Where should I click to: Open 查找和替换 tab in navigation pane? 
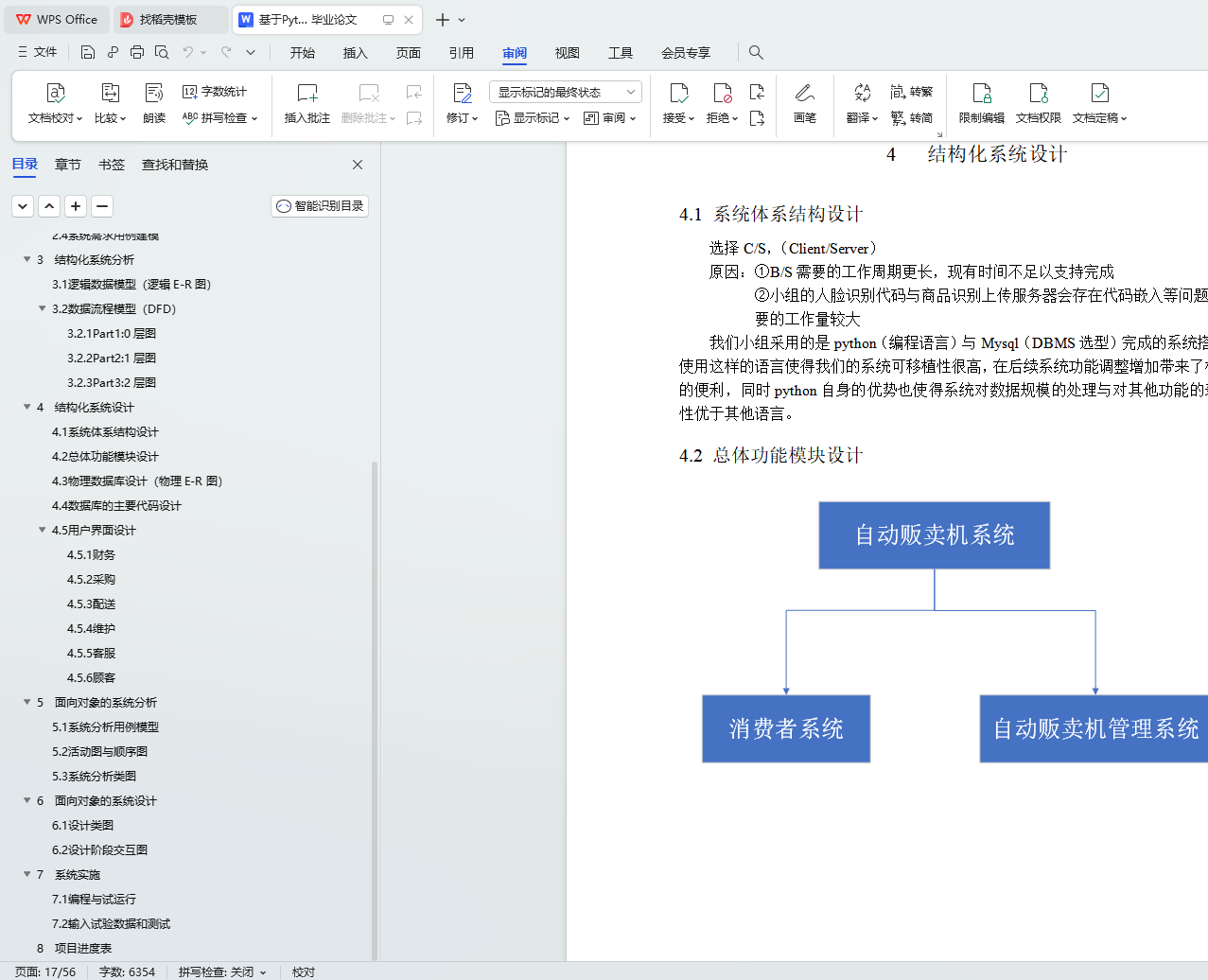click(175, 165)
